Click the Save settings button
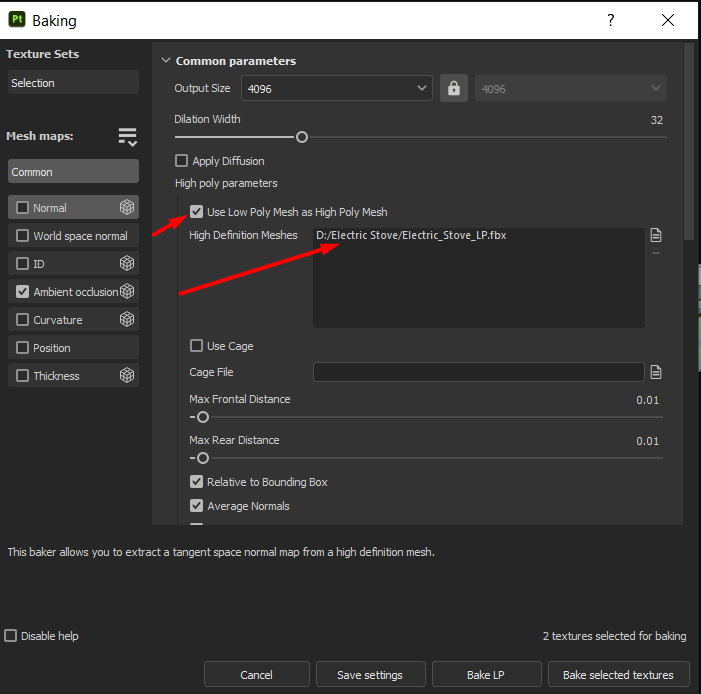Image resolution: width=701 pixels, height=694 pixels. [x=370, y=675]
